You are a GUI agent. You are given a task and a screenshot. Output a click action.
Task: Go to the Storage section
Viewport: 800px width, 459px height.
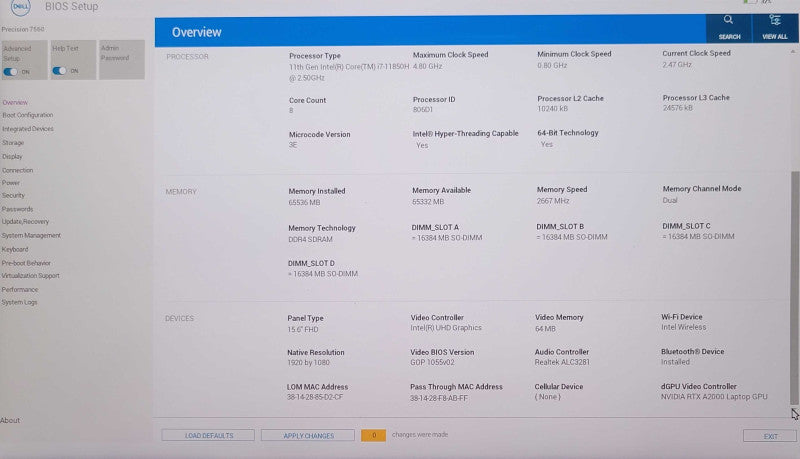pos(13,143)
